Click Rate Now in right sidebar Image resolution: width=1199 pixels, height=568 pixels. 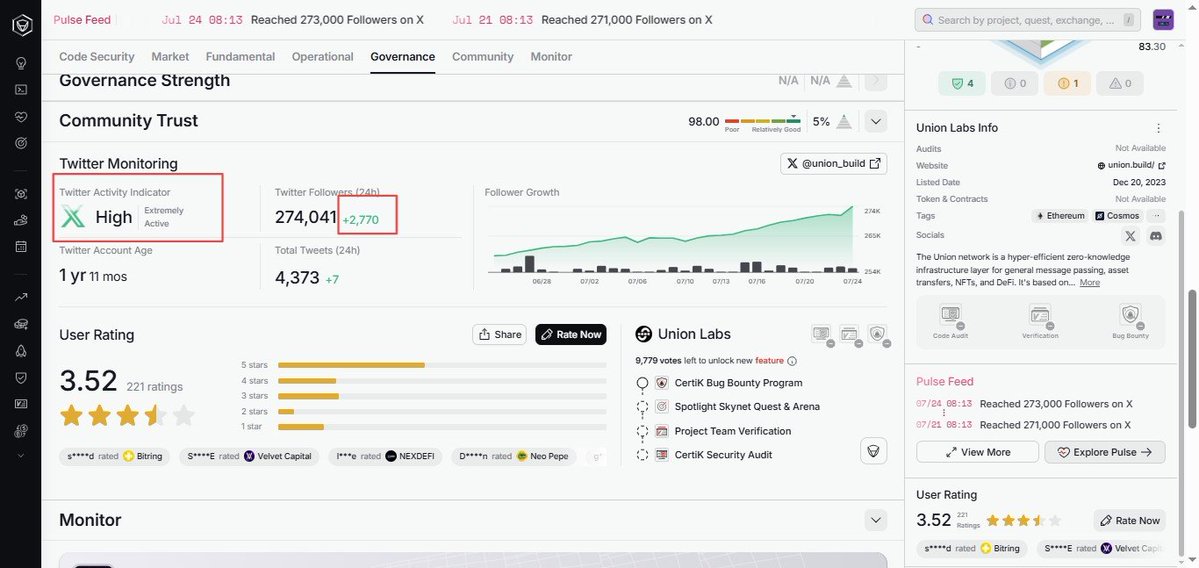point(1129,521)
